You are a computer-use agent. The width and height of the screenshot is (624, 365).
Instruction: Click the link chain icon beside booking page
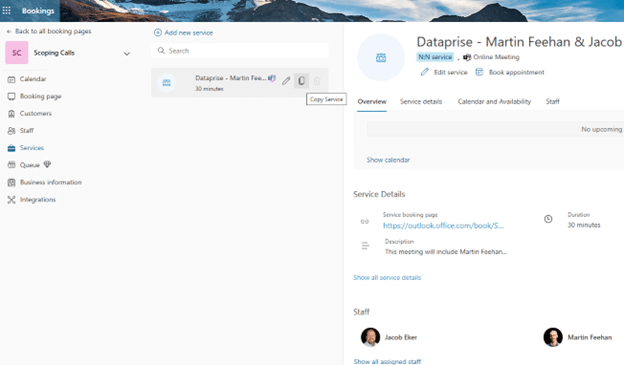365,221
